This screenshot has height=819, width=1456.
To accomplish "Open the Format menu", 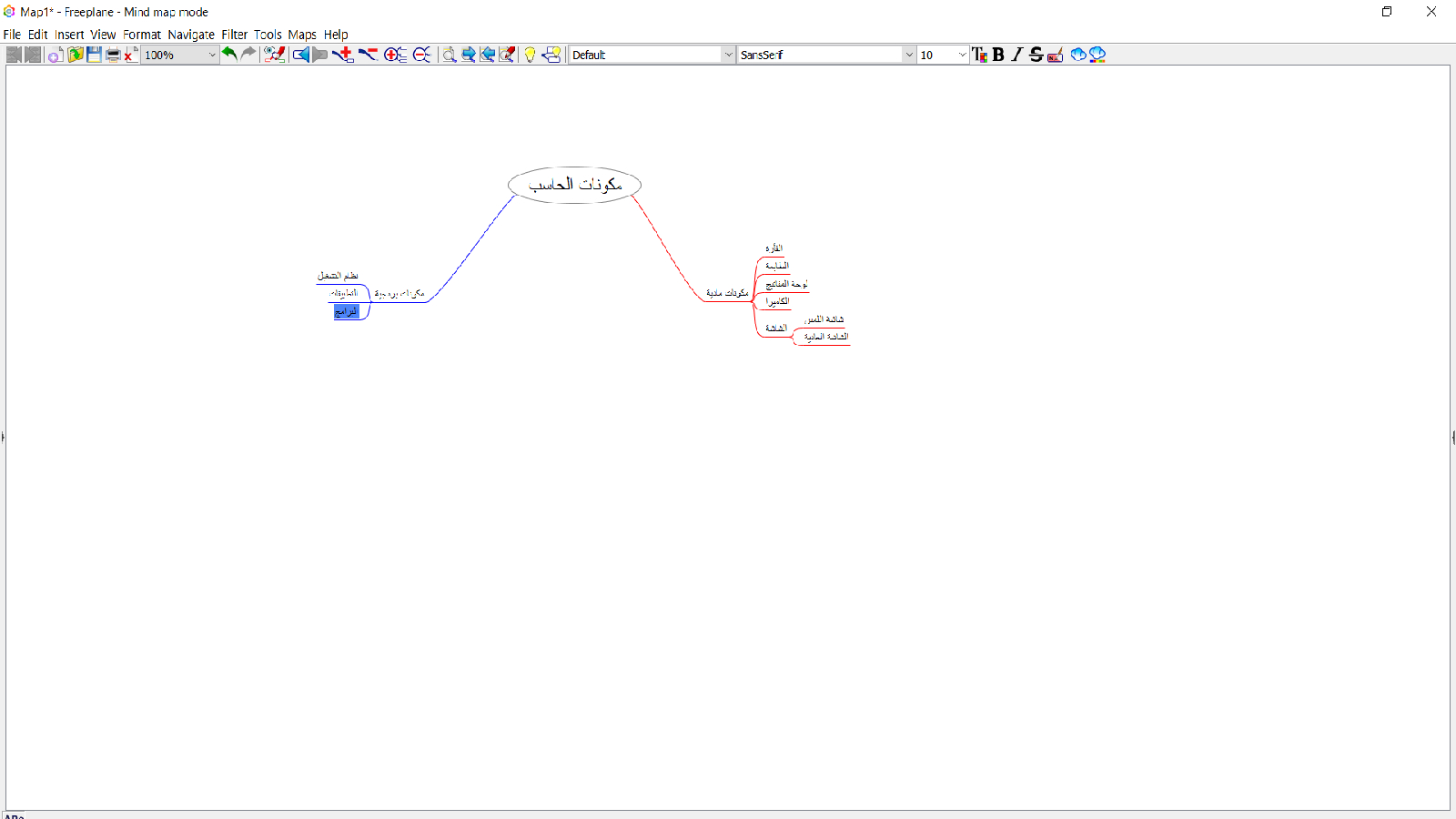I will point(142,35).
